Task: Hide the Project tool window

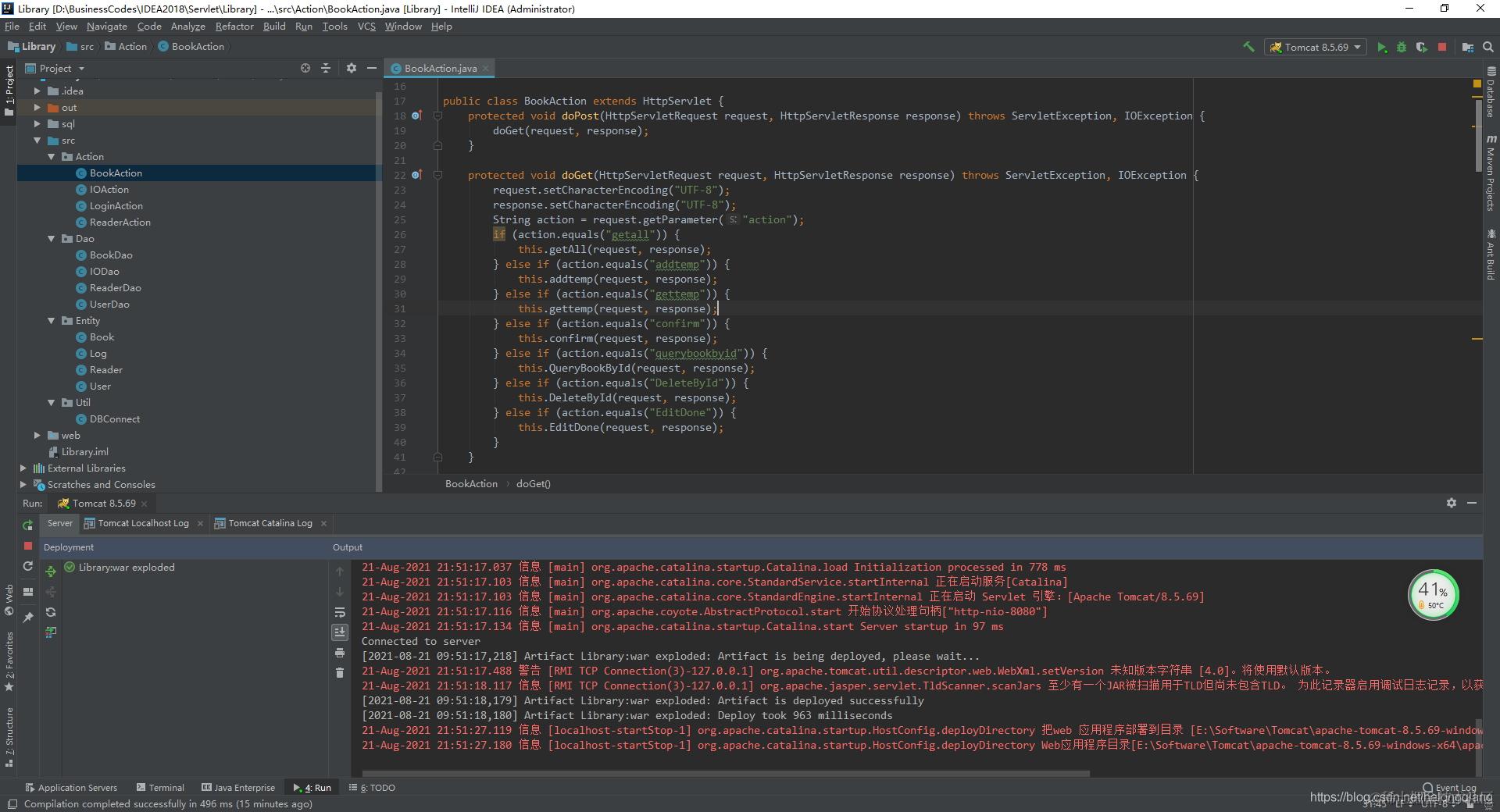Action: (372, 68)
